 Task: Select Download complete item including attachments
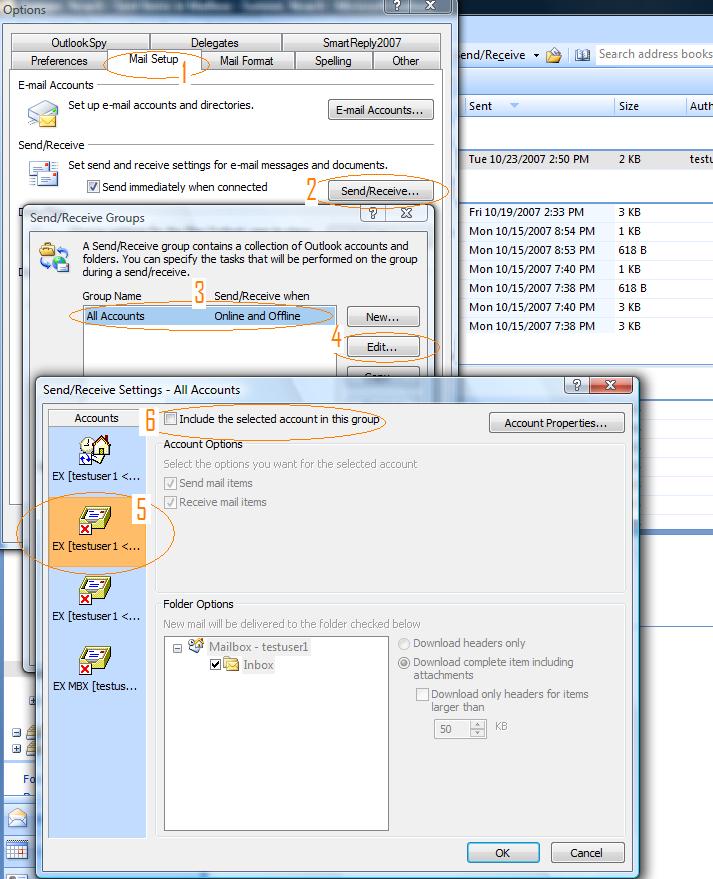(x=404, y=663)
